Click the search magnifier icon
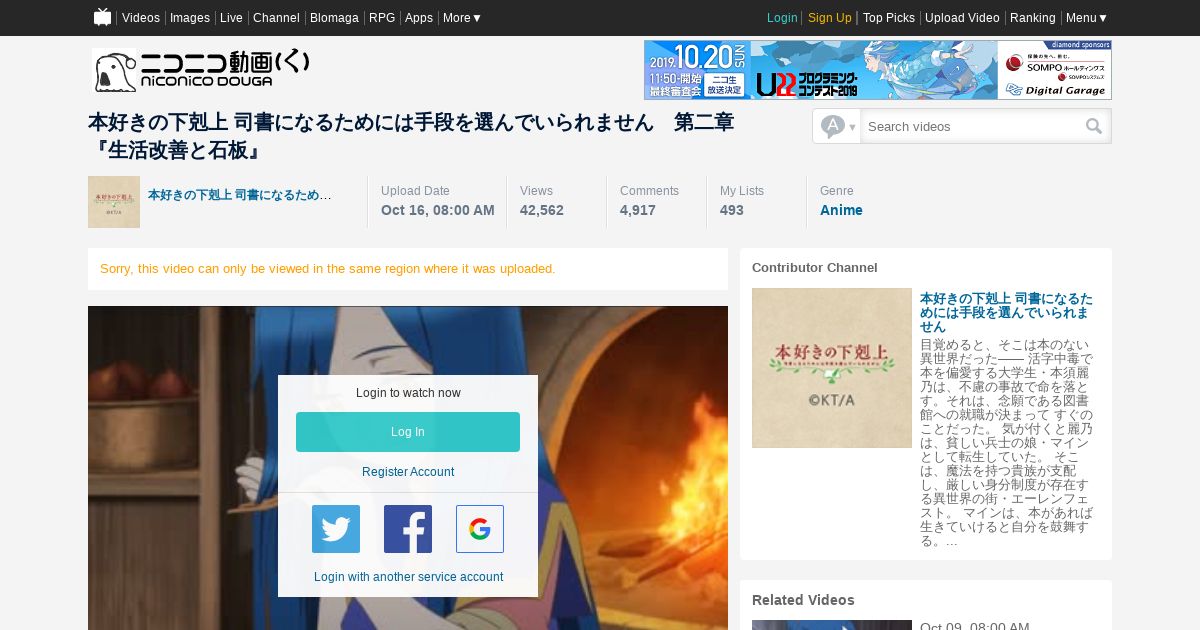The image size is (1200, 630). (1094, 126)
